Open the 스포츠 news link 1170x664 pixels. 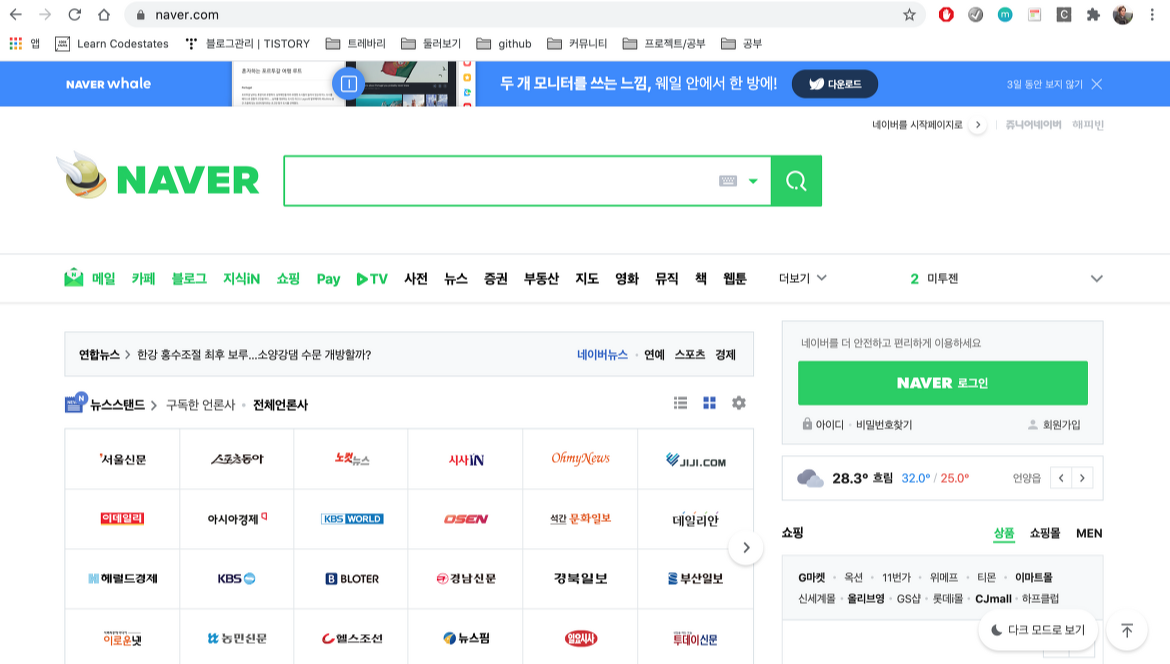(x=689, y=354)
